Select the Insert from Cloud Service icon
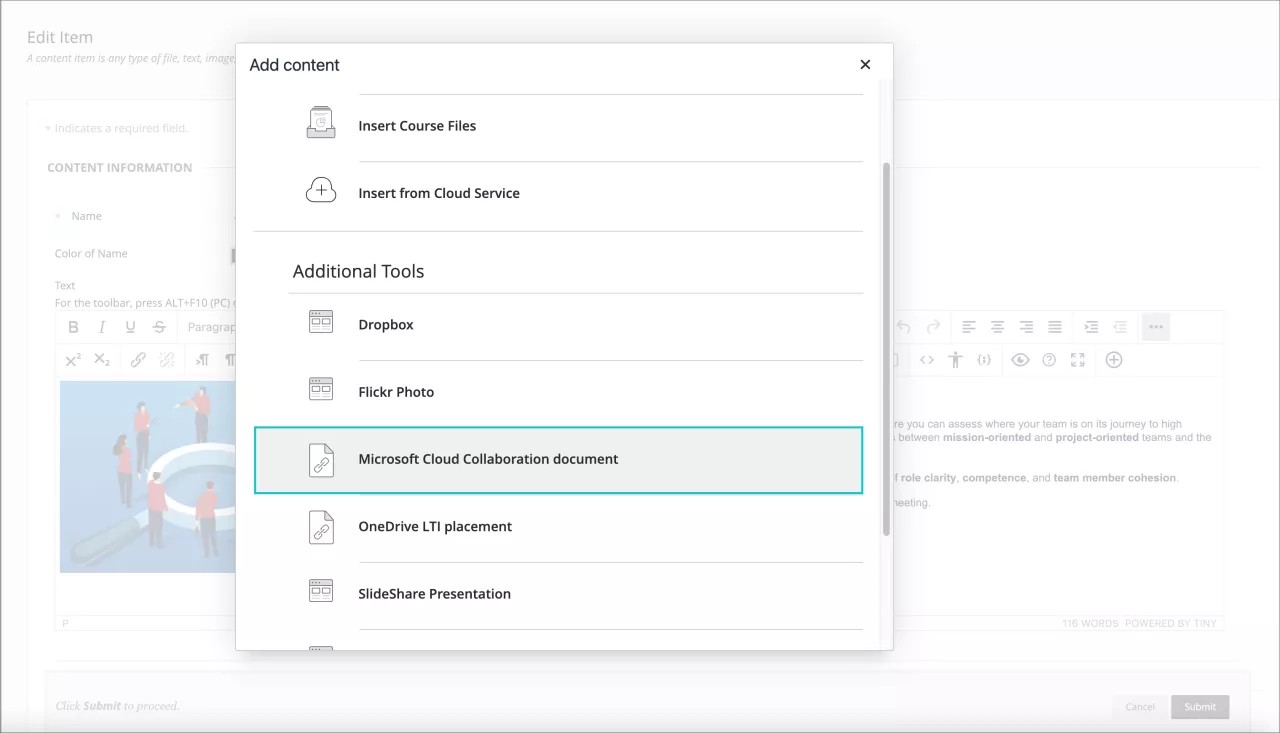 (x=320, y=189)
